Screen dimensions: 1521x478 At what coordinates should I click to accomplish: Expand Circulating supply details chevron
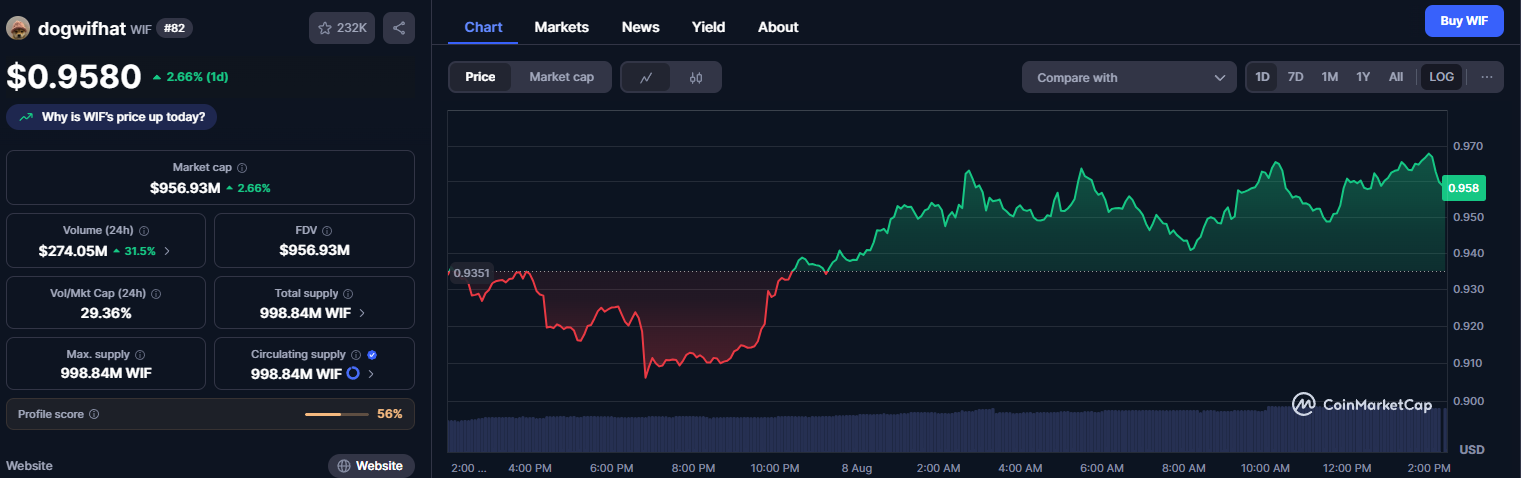371,374
